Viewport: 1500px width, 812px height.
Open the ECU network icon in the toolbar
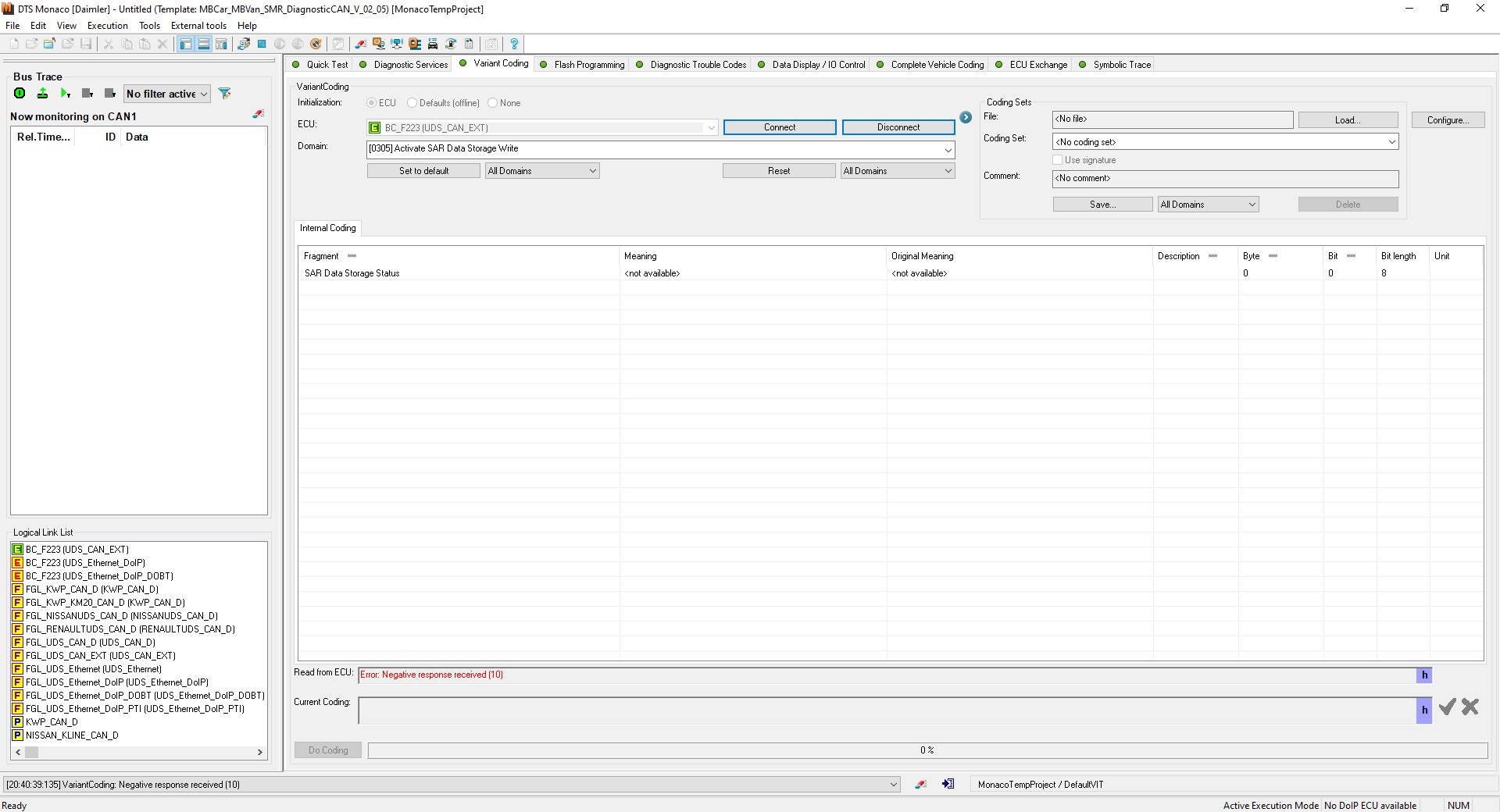click(397, 44)
